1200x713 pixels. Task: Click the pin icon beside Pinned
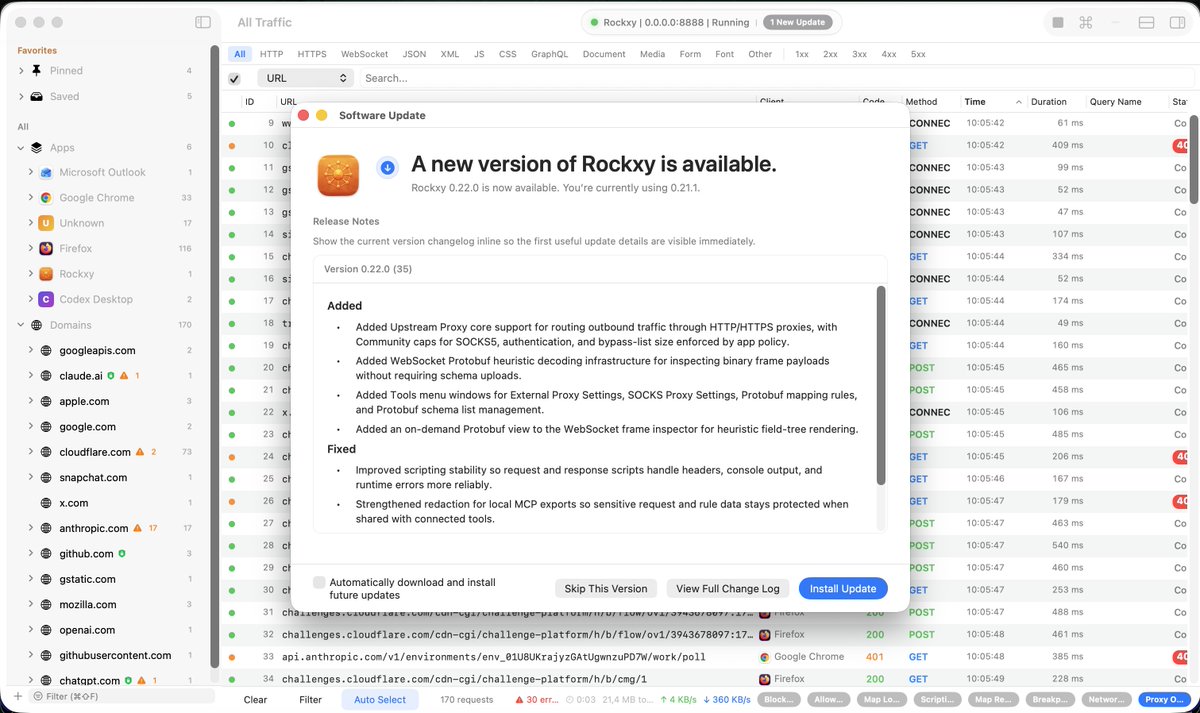click(37, 71)
